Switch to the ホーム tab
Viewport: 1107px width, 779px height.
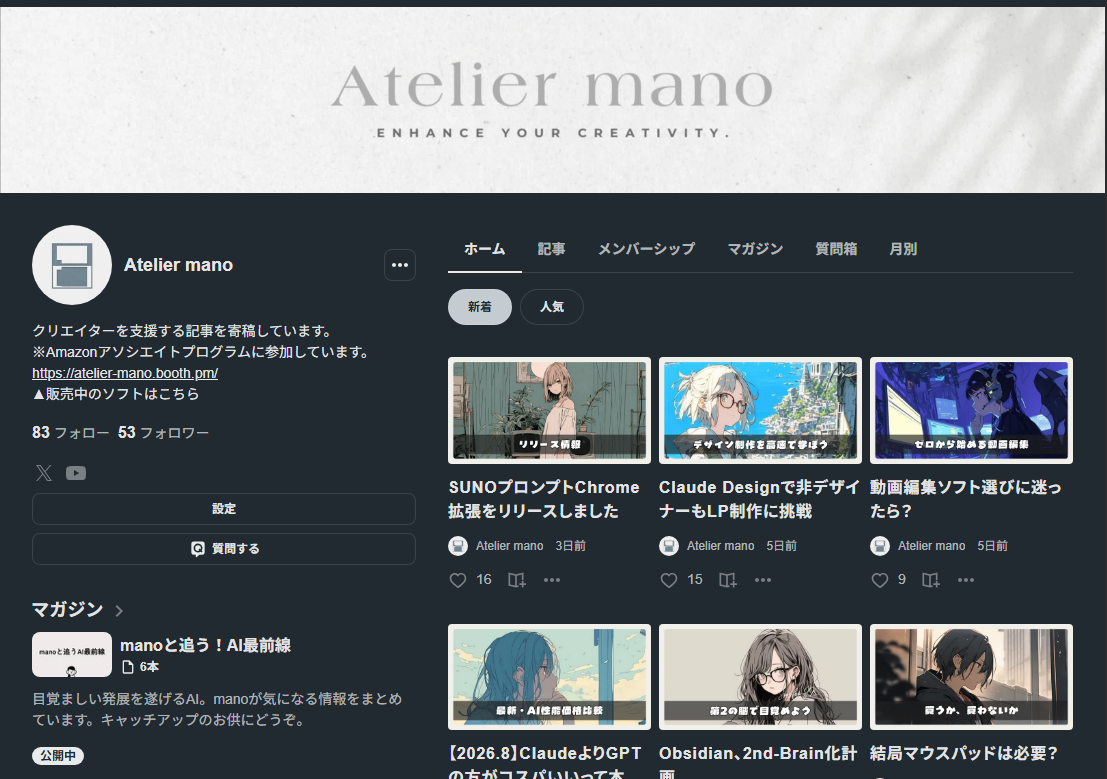point(484,249)
